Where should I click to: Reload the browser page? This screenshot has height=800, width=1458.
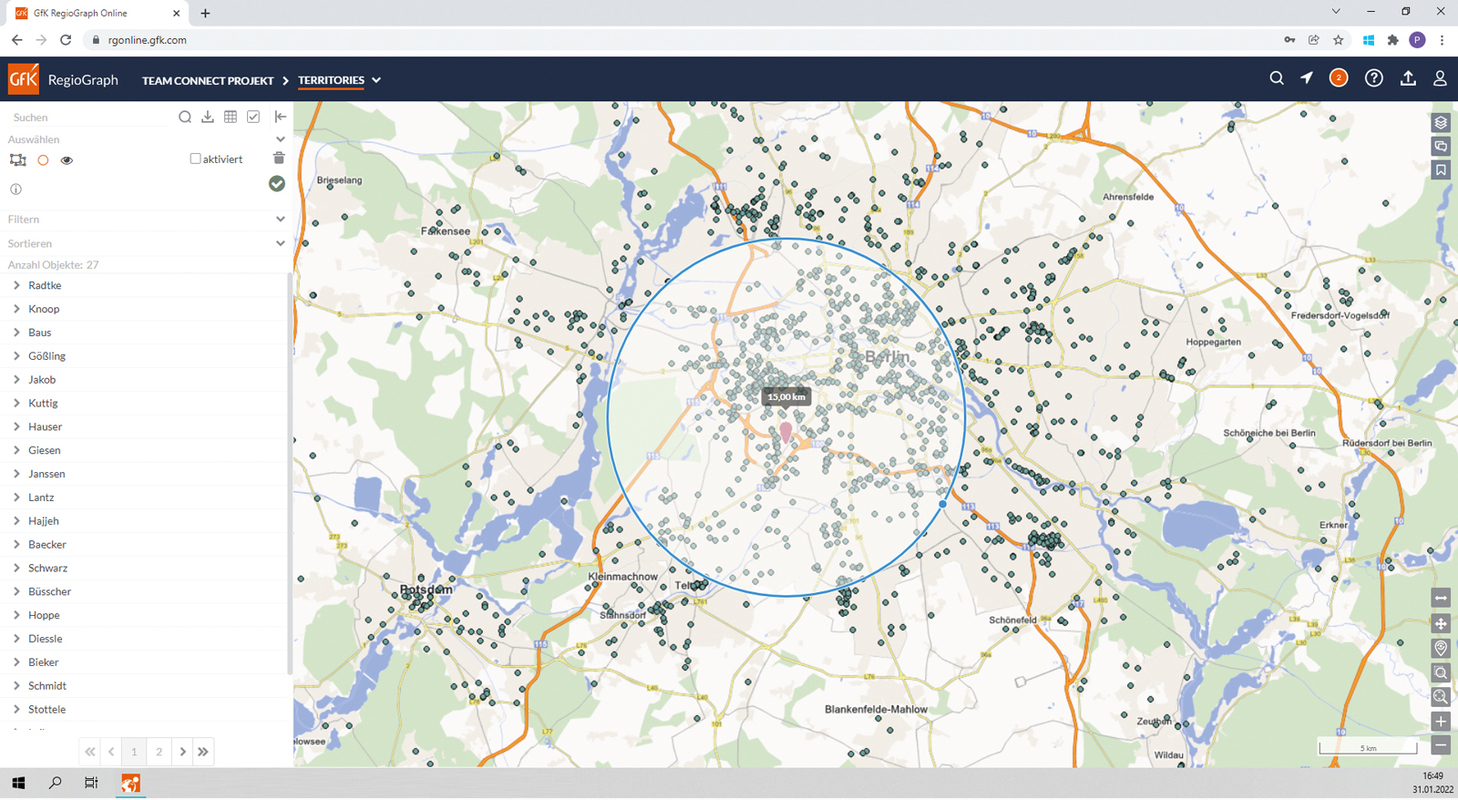tap(66, 40)
